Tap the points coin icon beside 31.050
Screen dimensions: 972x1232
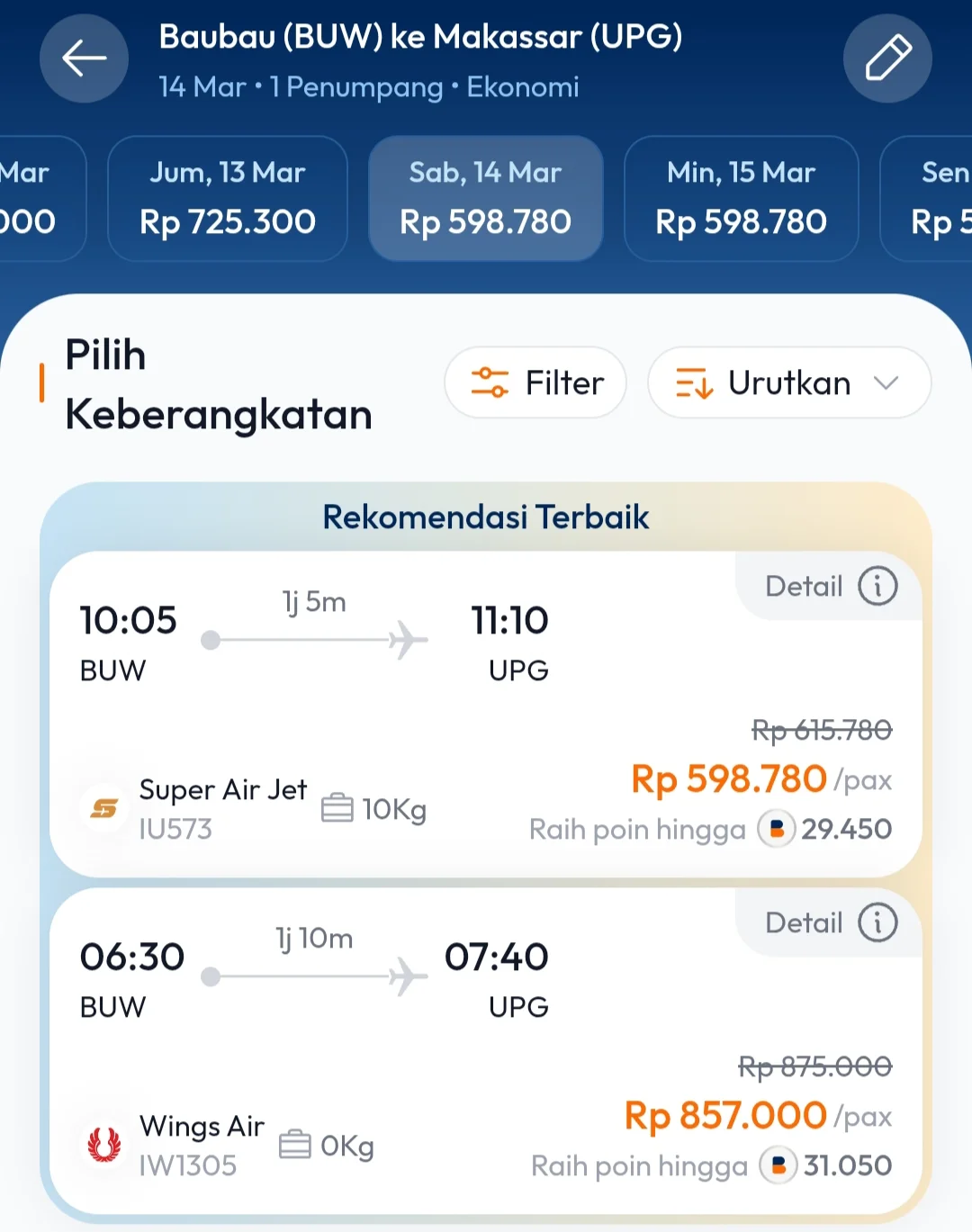tap(778, 1165)
